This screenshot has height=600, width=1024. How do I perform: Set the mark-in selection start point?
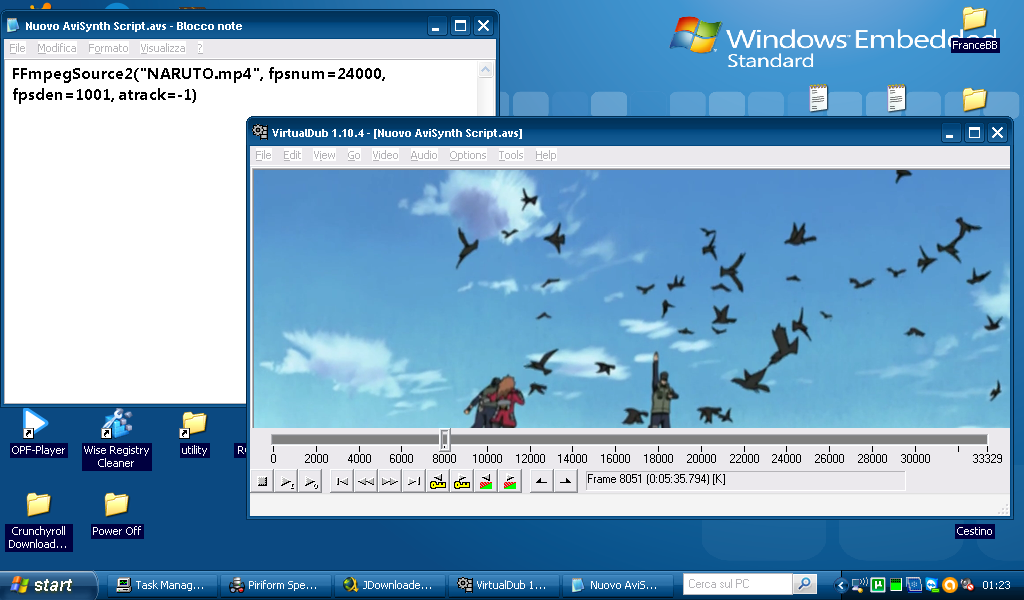coord(541,482)
